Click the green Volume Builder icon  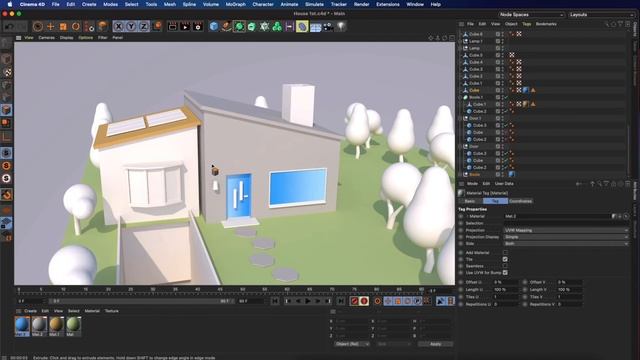coord(277,27)
